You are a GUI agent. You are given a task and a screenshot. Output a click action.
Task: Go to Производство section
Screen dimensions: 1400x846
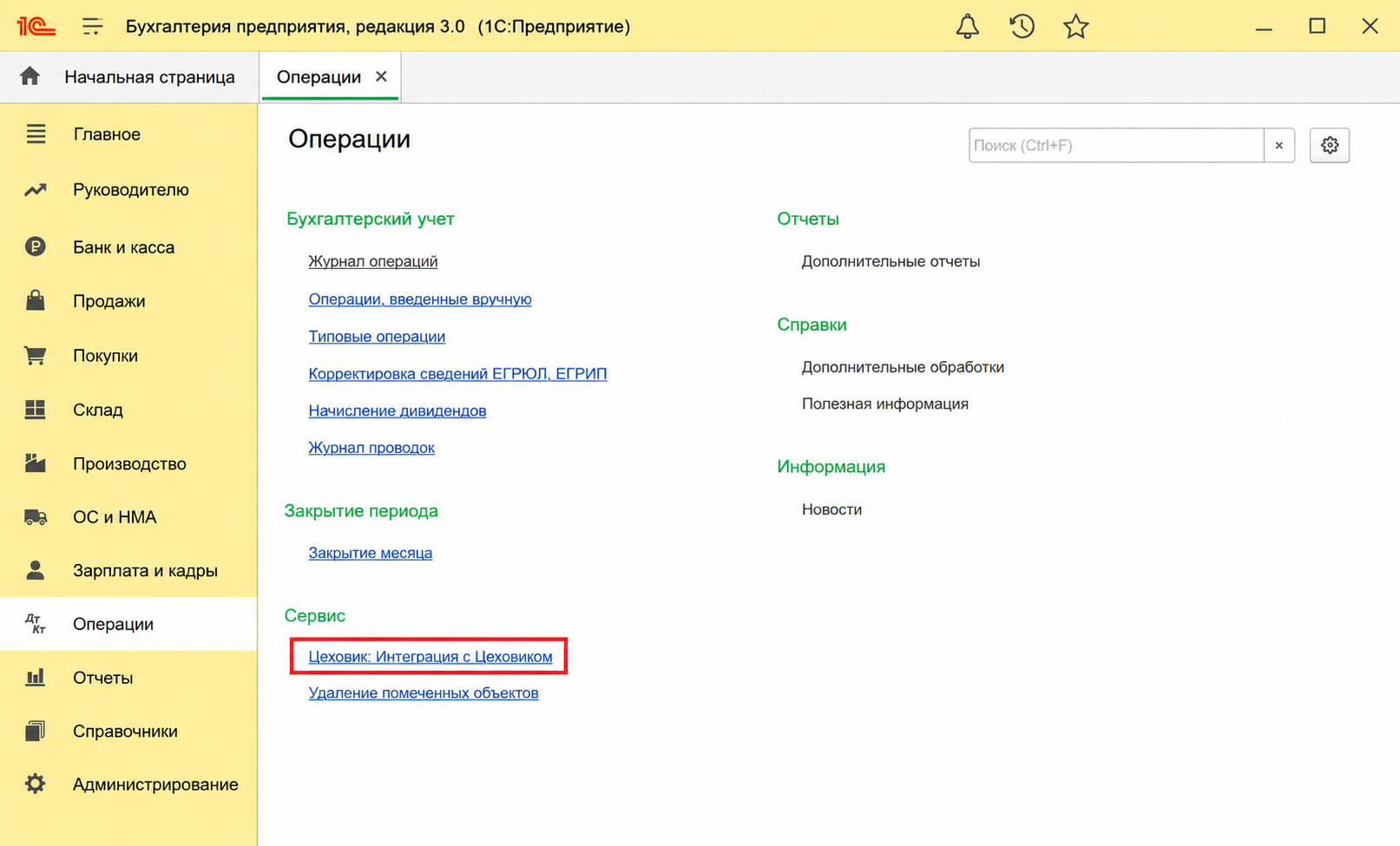(x=129, y=464)
